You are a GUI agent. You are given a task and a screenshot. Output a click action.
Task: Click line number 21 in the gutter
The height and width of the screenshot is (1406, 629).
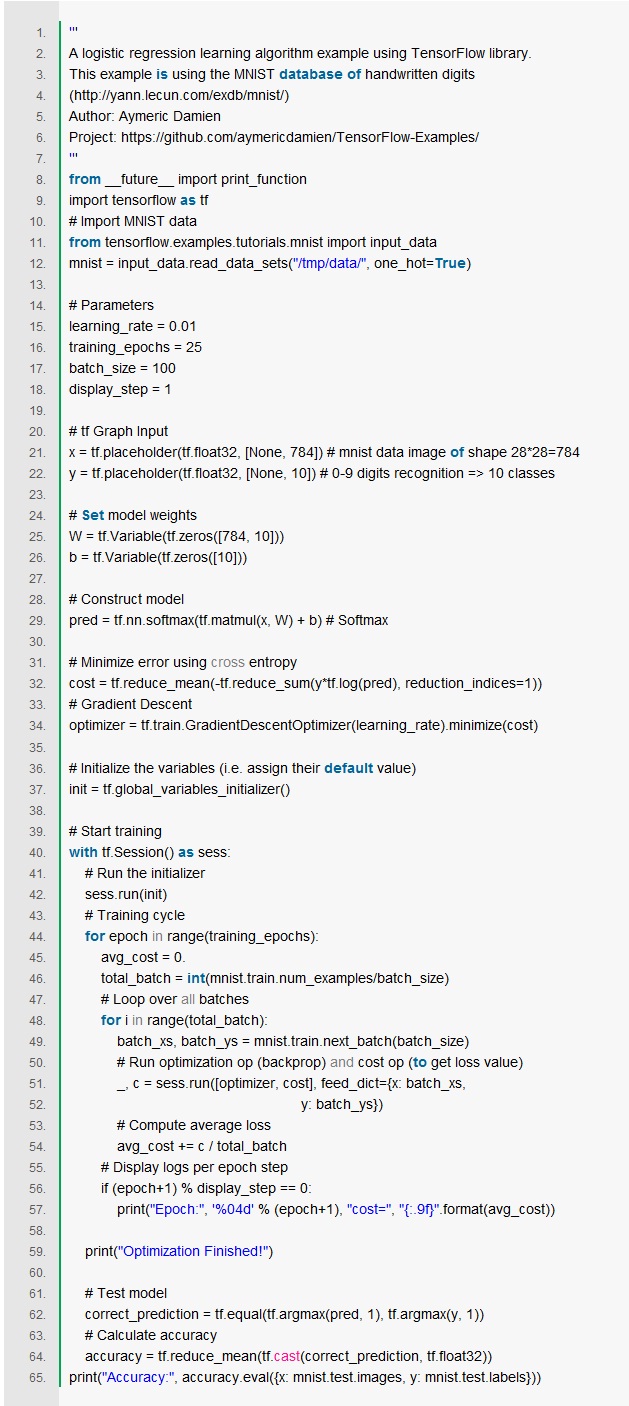point(39,452)
